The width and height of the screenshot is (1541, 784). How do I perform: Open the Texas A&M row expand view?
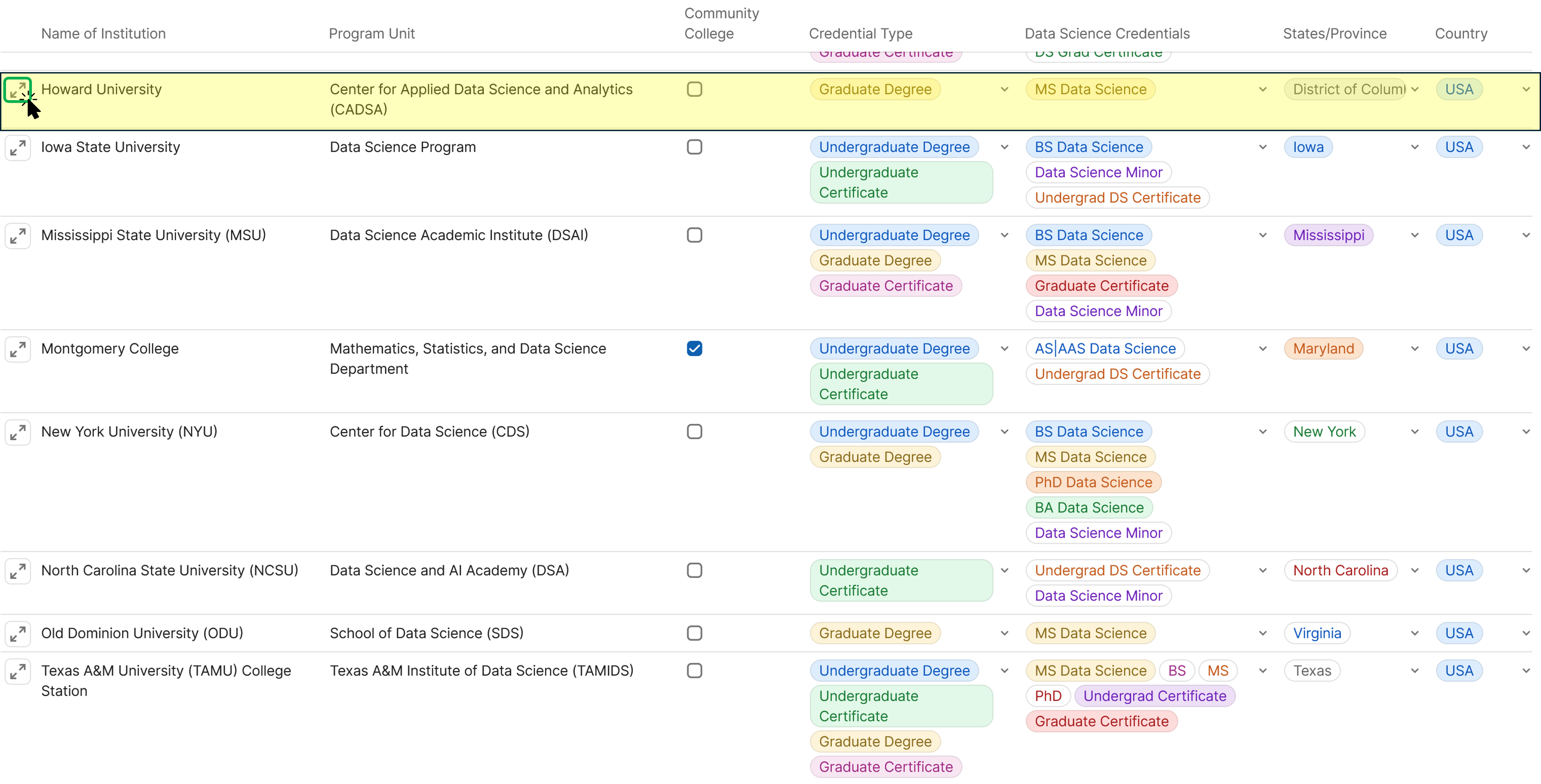coord(18,671)
